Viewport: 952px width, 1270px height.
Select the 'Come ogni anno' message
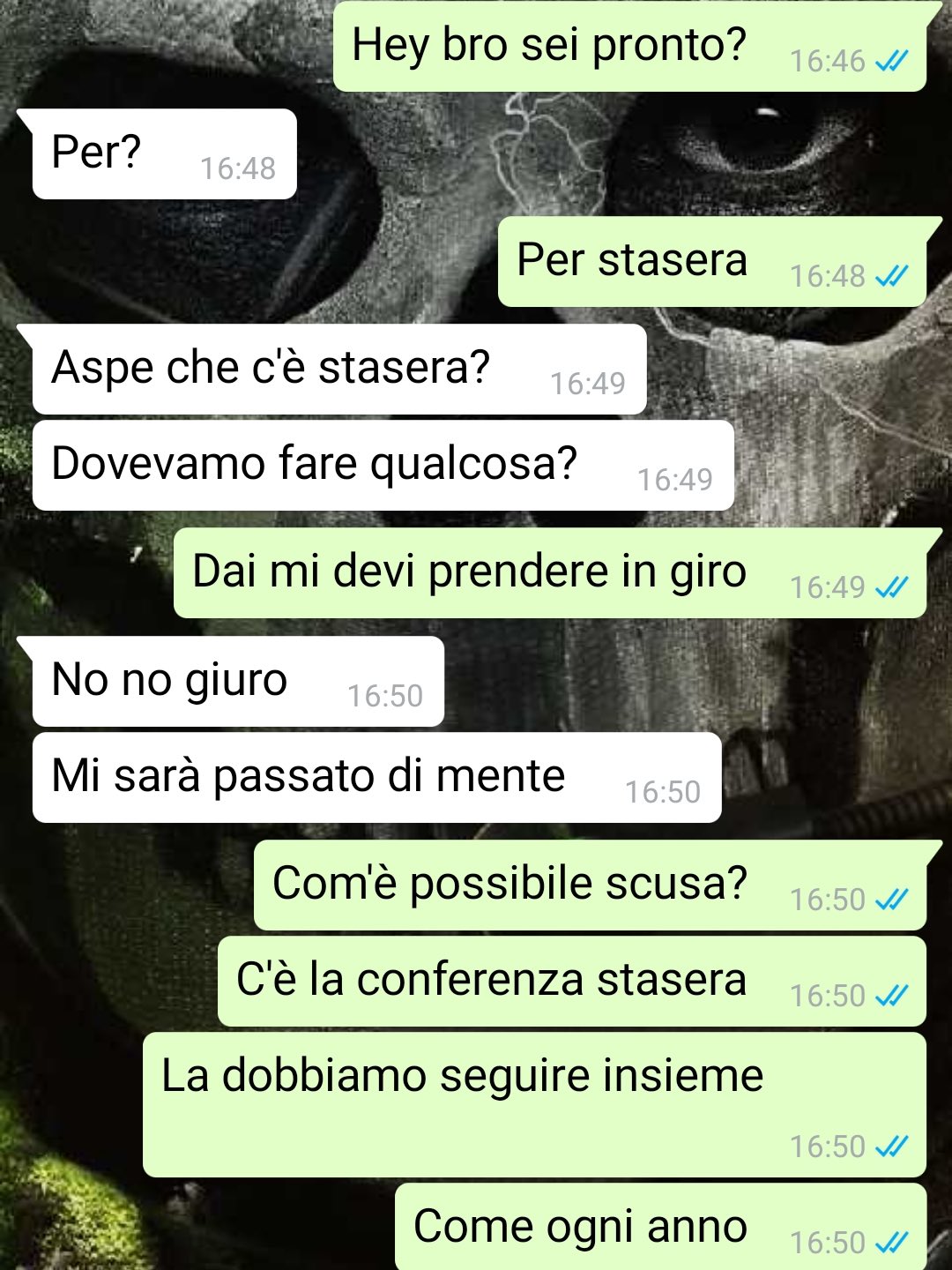click(x=661, y=1227)
